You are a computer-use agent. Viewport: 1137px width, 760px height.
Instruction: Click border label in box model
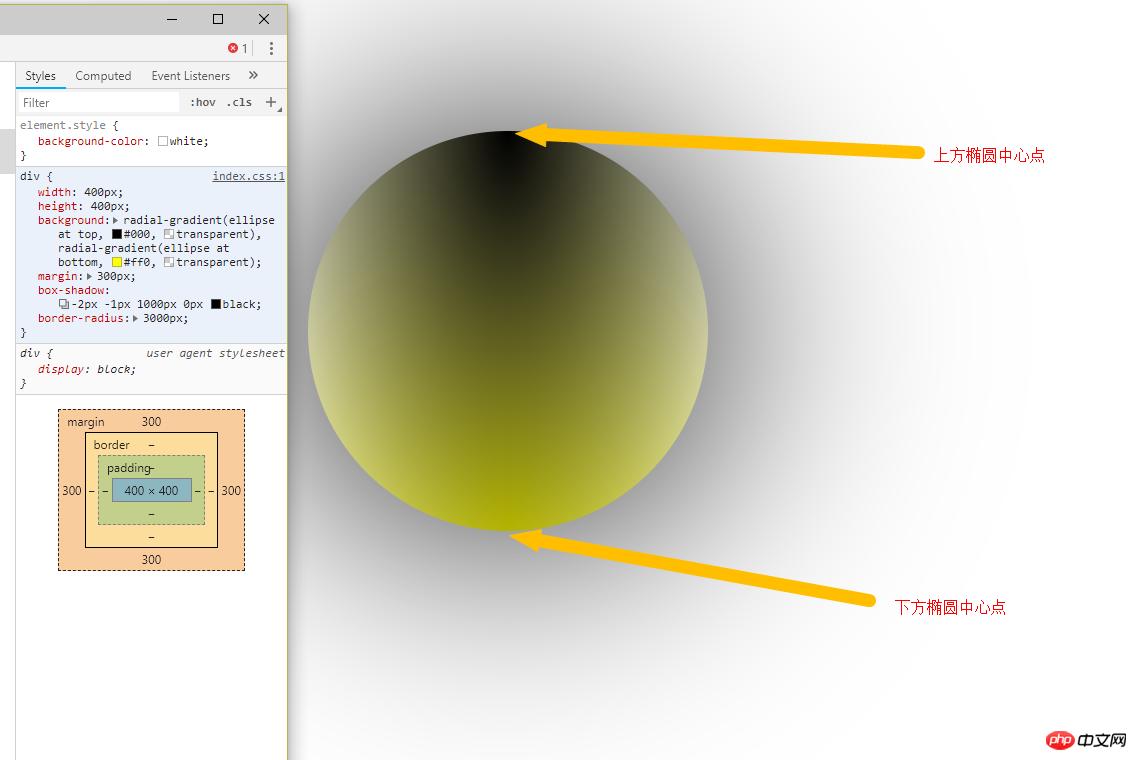coord(112,445)
